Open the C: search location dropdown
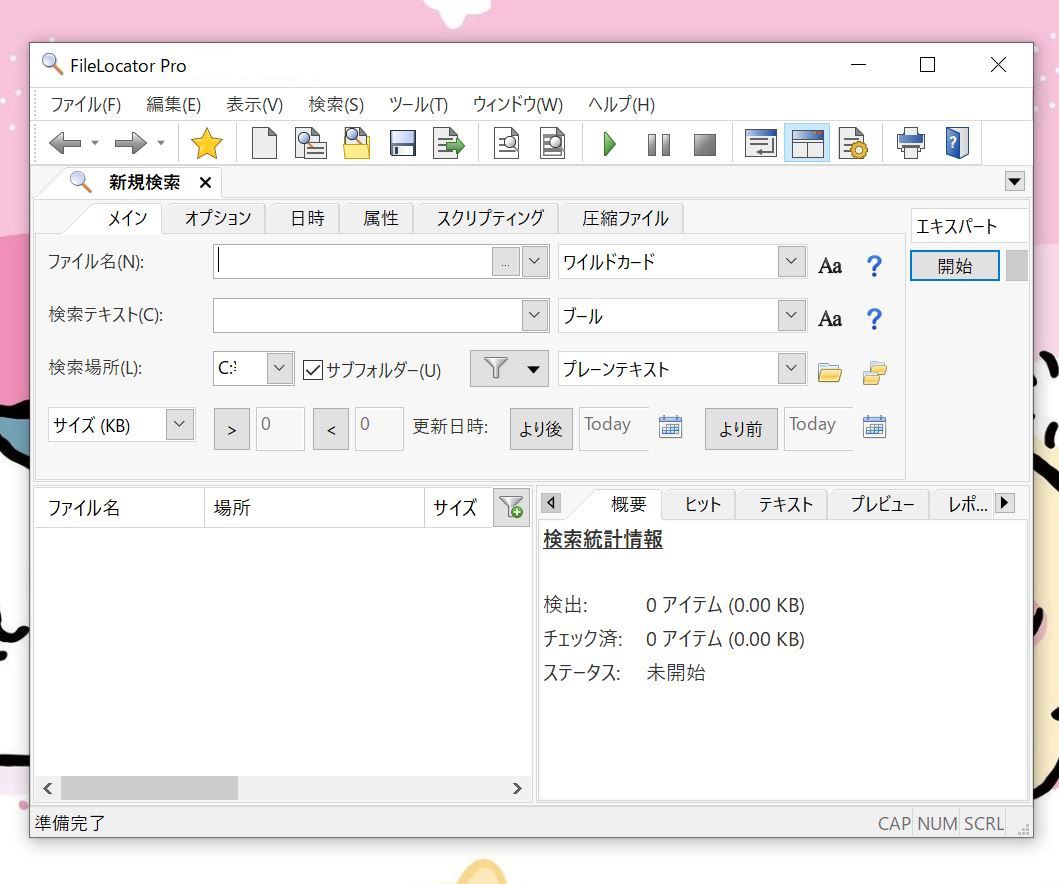This screenshot has width=1059, height=884. tap(280, 369)
